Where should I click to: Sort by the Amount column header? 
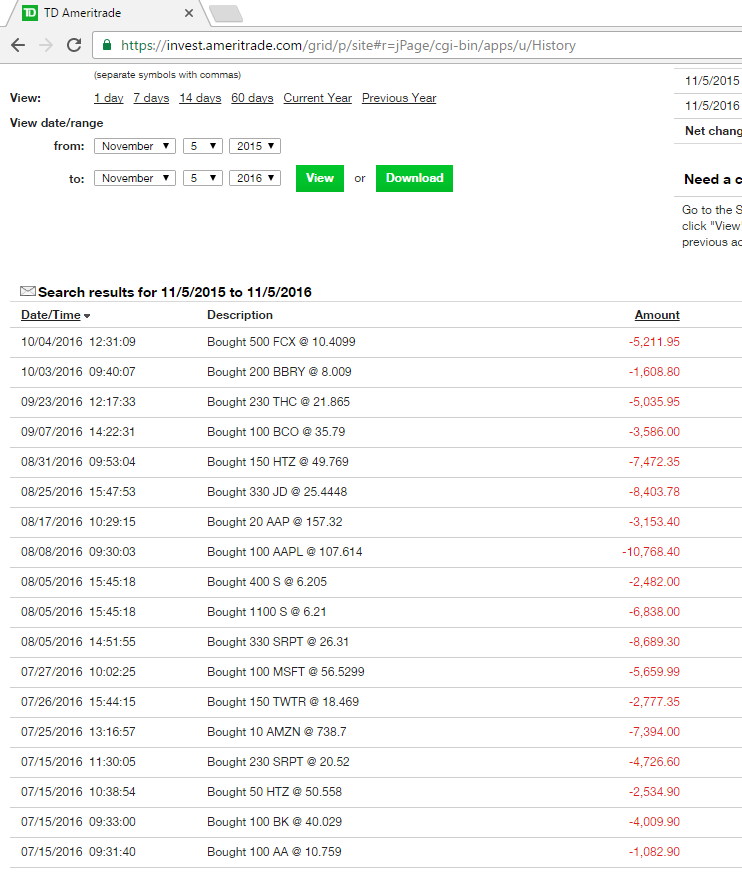tap(657, 315)
